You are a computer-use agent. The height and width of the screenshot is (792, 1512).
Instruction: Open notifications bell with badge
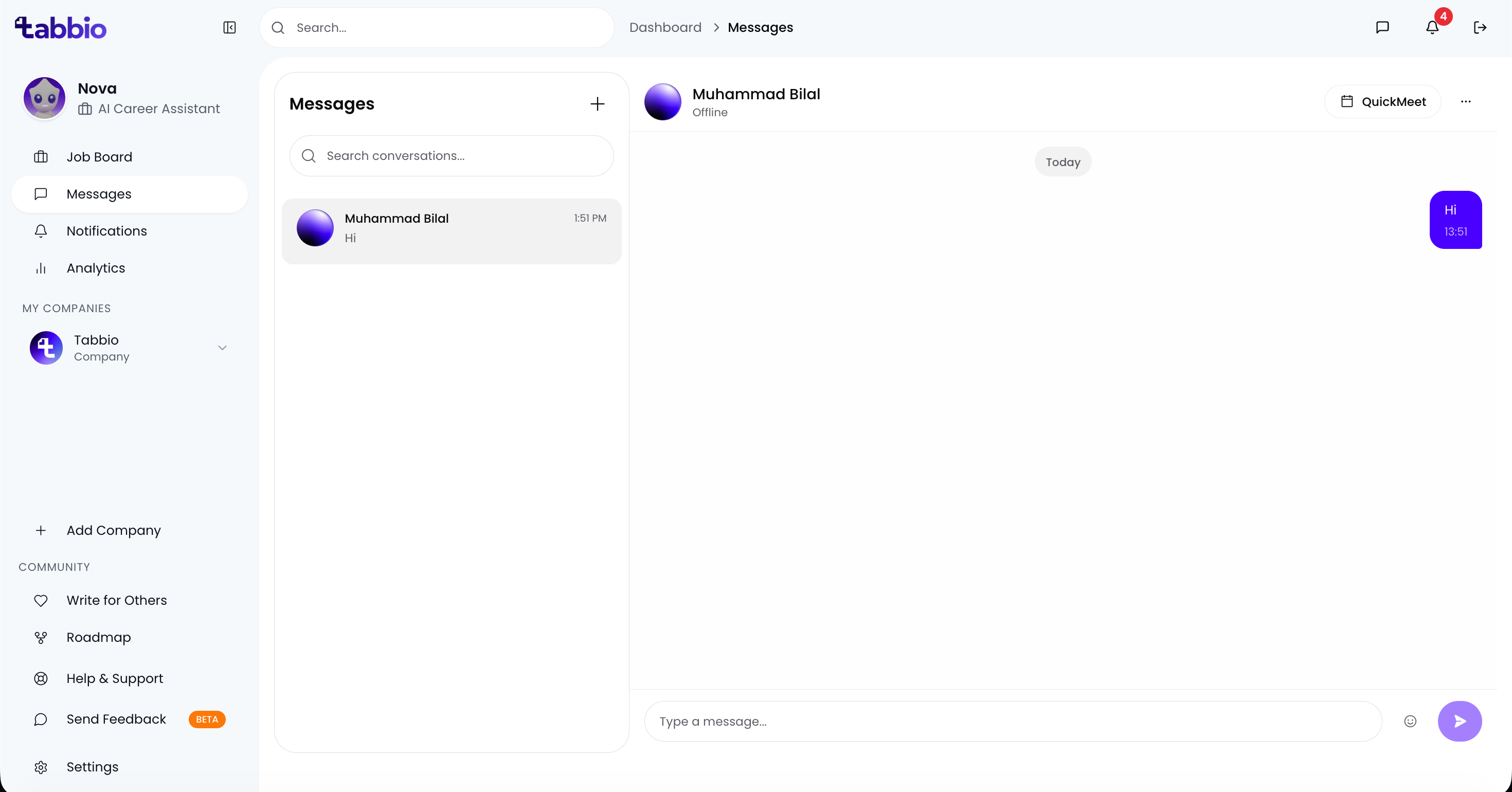coord(1432,28)
